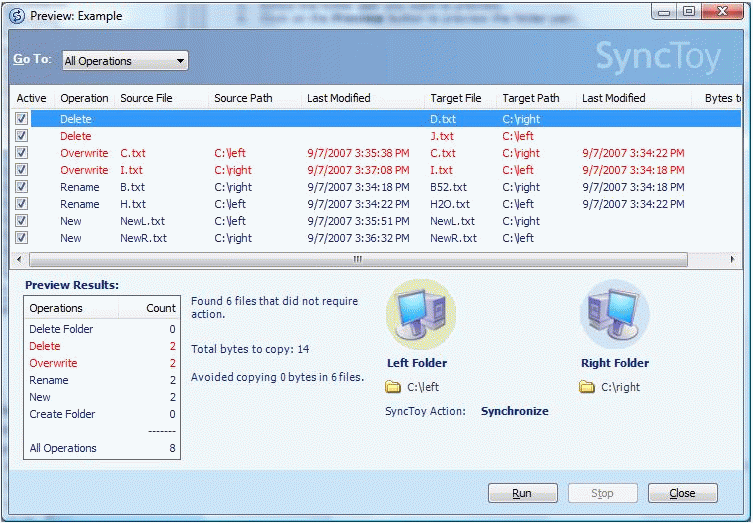The height and width of the screenshot is (523, 753).
Task: Sort by the Target File column header
Action: pos(461,98)
